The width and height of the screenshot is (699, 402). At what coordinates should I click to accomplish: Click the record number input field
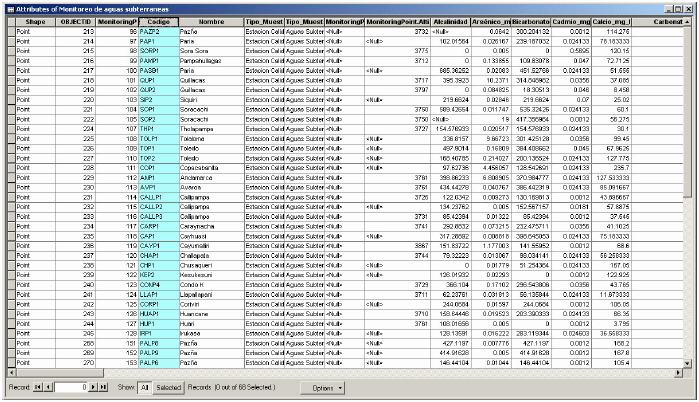click(x=71, y=386)
